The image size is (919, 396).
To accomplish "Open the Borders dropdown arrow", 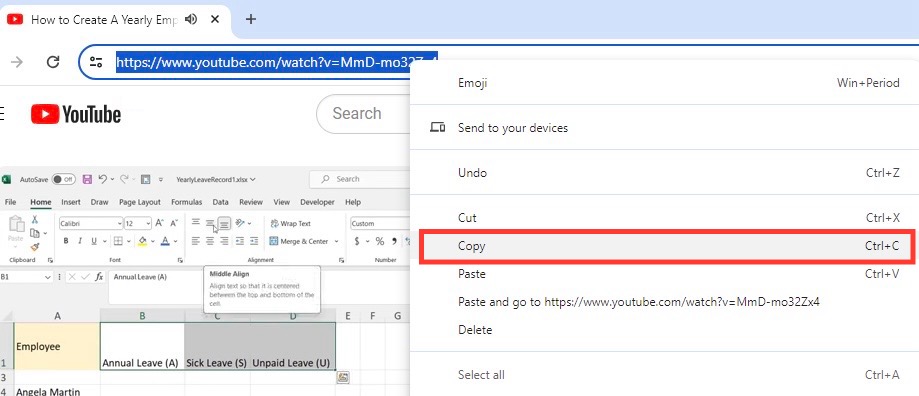I will tap(128, 241).
